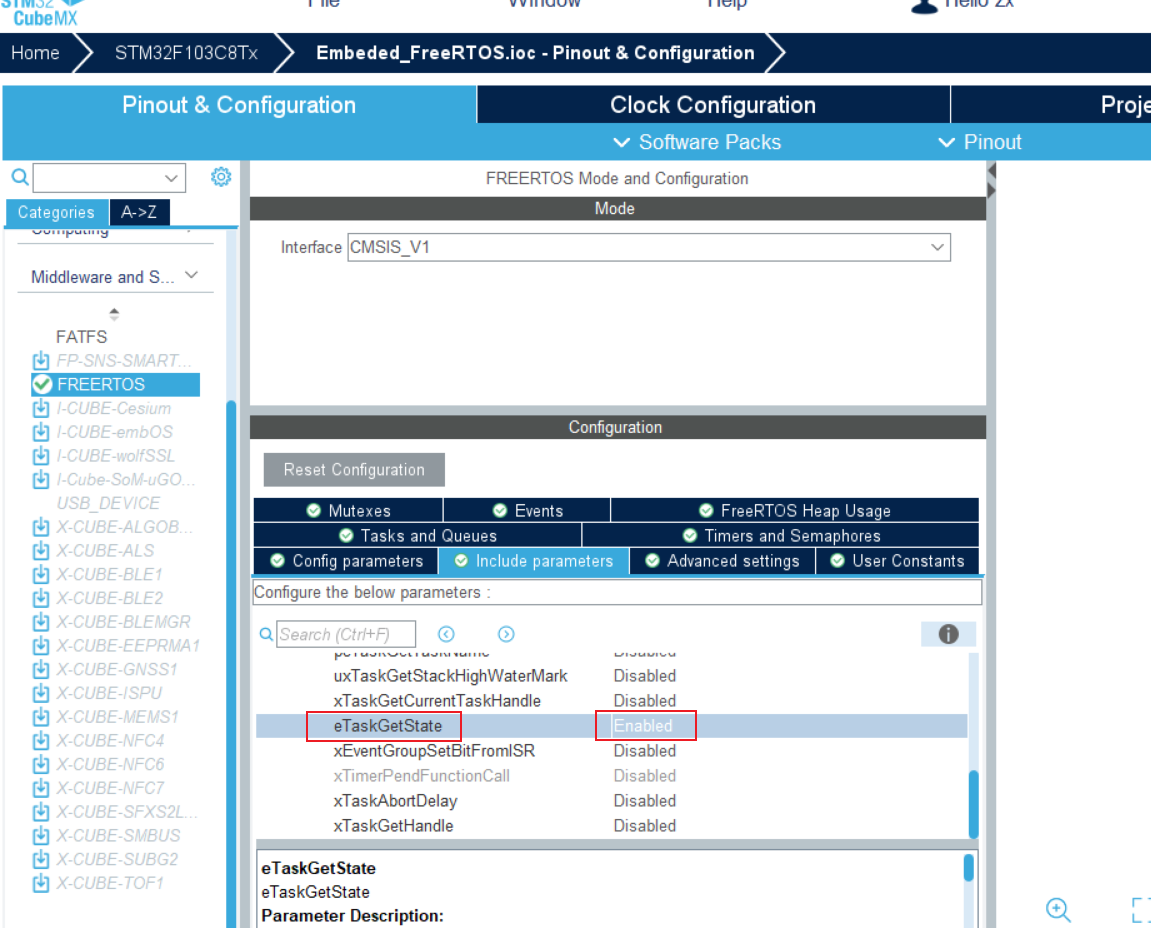
Task: Open Tasks and Queues tab
Action: coord(418,535)
